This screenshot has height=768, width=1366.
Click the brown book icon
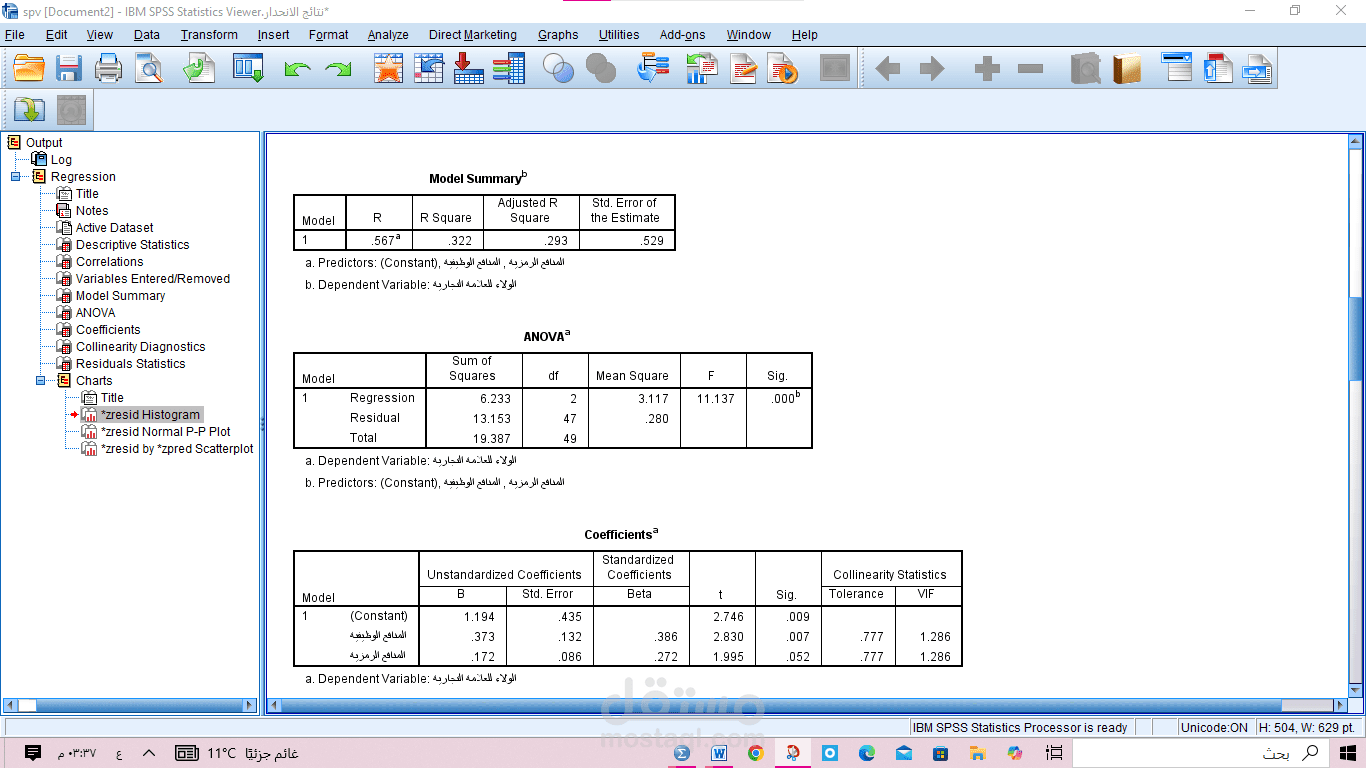tap(1127, 69)
